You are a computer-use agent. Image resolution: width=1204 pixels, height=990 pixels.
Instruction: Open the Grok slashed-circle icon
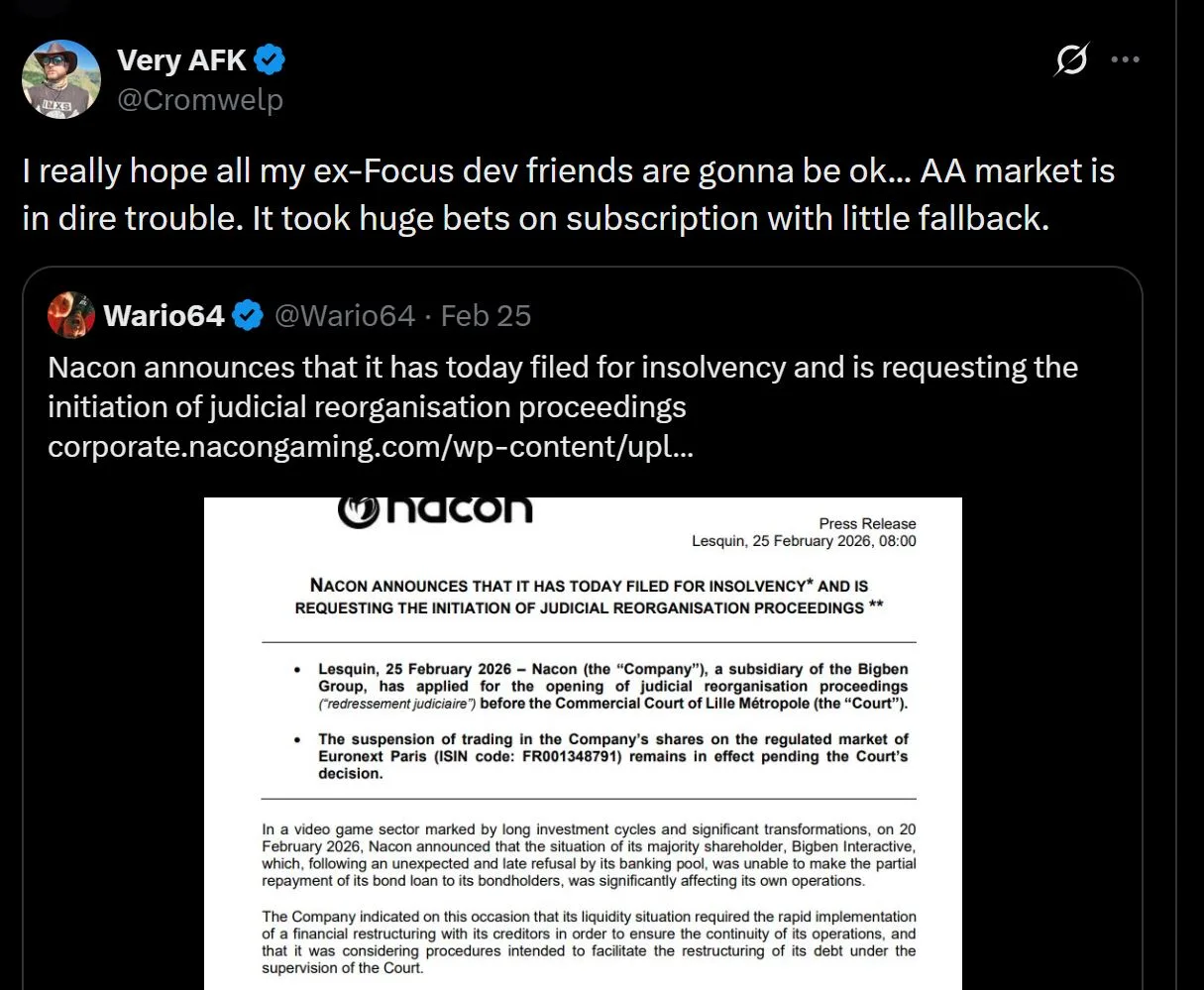pyautogui.click(x=1070, y=60)
